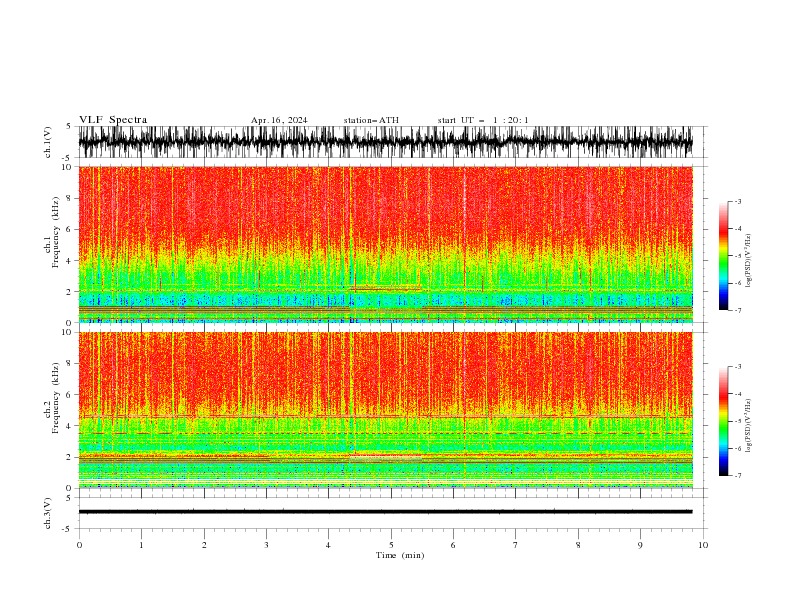This screenshot has width=792, height=612.
Task: Click the '5' volt tick on ch.1 waveform
Action: [69, 126]
